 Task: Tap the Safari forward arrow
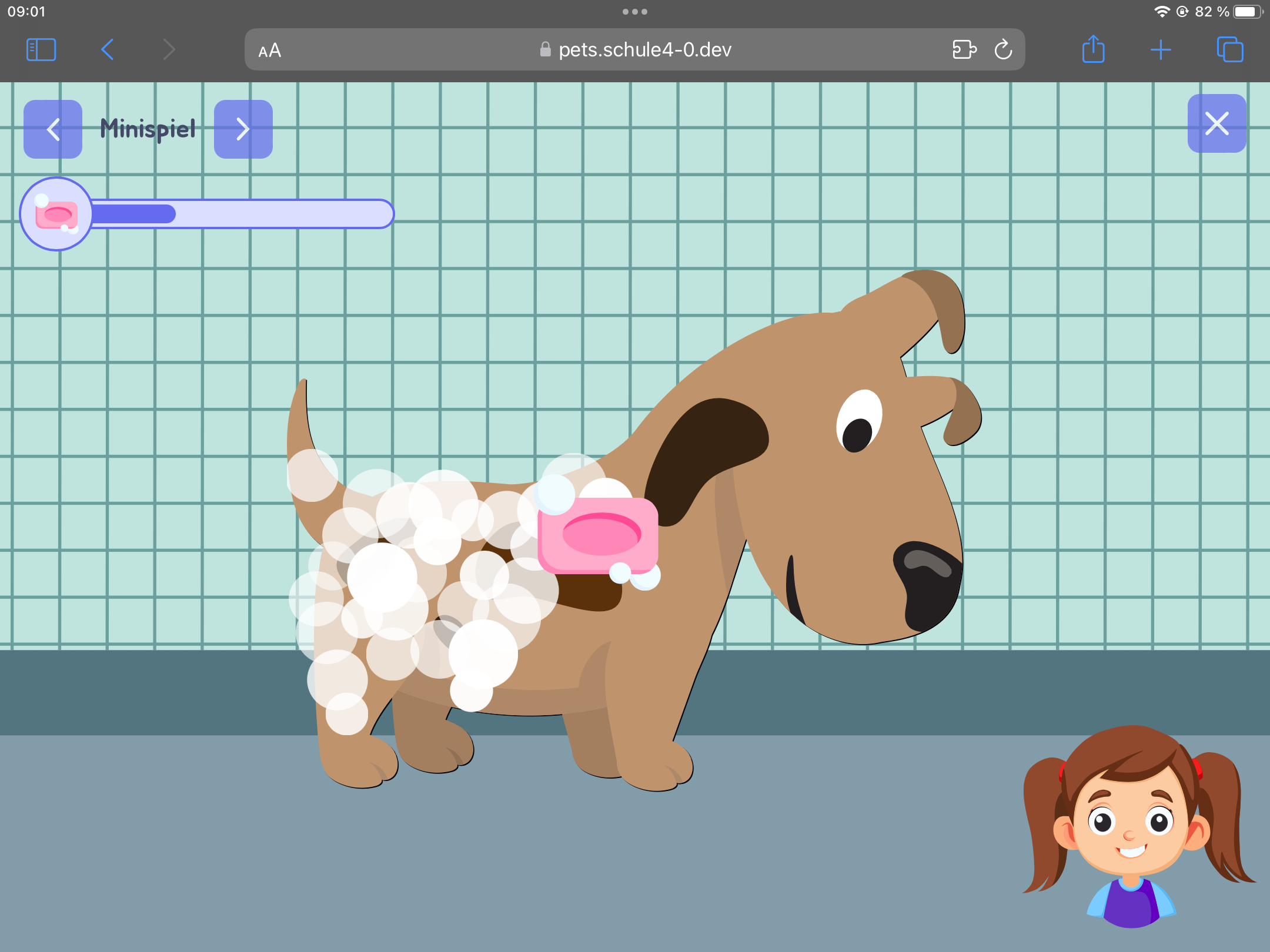(x=169, y=50)
